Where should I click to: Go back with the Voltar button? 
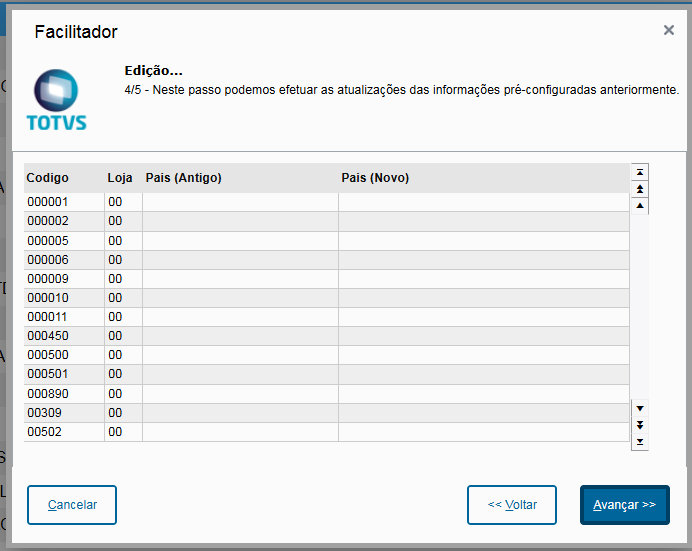tap(512, 505)
